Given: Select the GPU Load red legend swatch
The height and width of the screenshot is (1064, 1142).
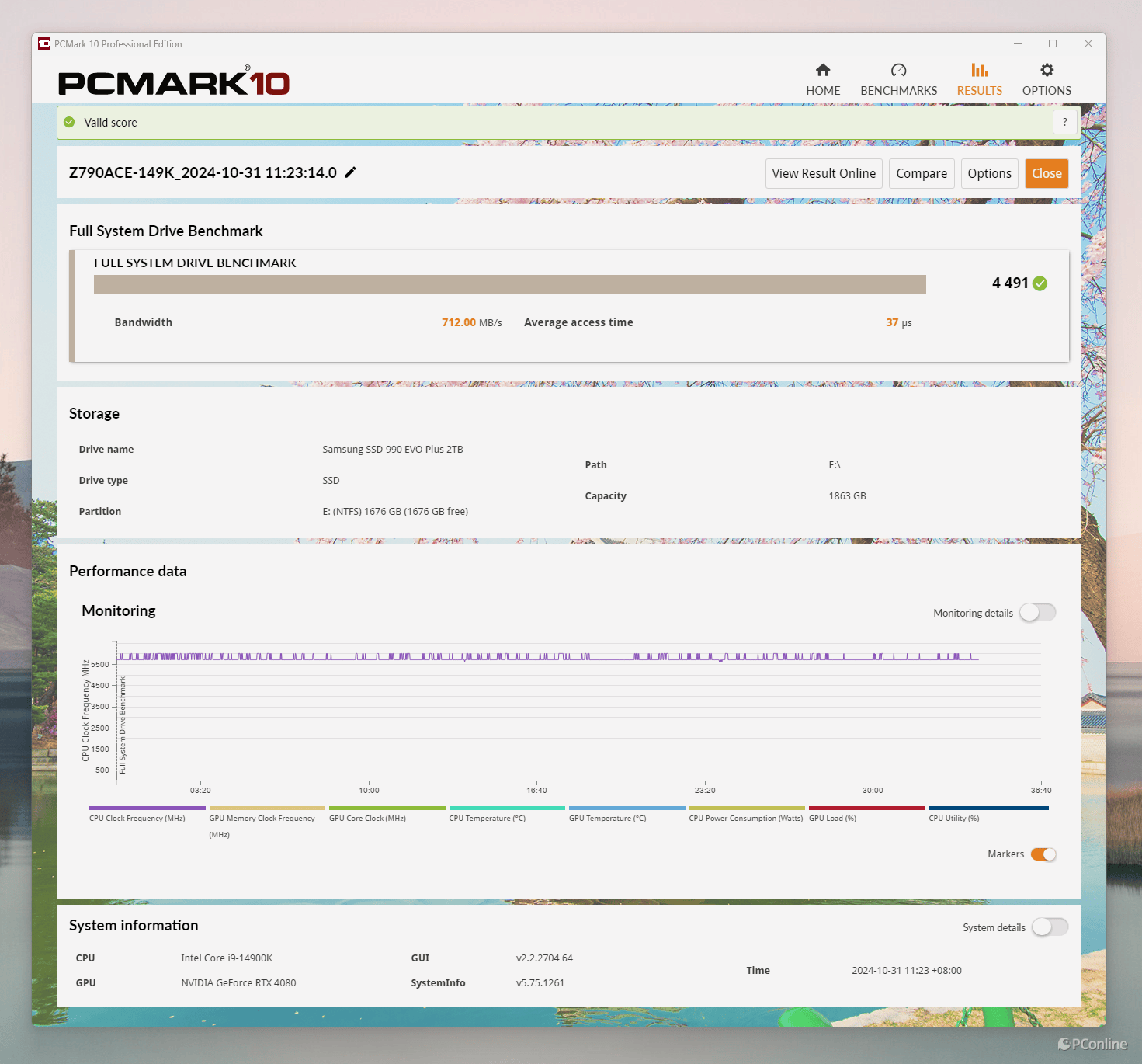Looking at the screenshot, I should click(866, 808).
